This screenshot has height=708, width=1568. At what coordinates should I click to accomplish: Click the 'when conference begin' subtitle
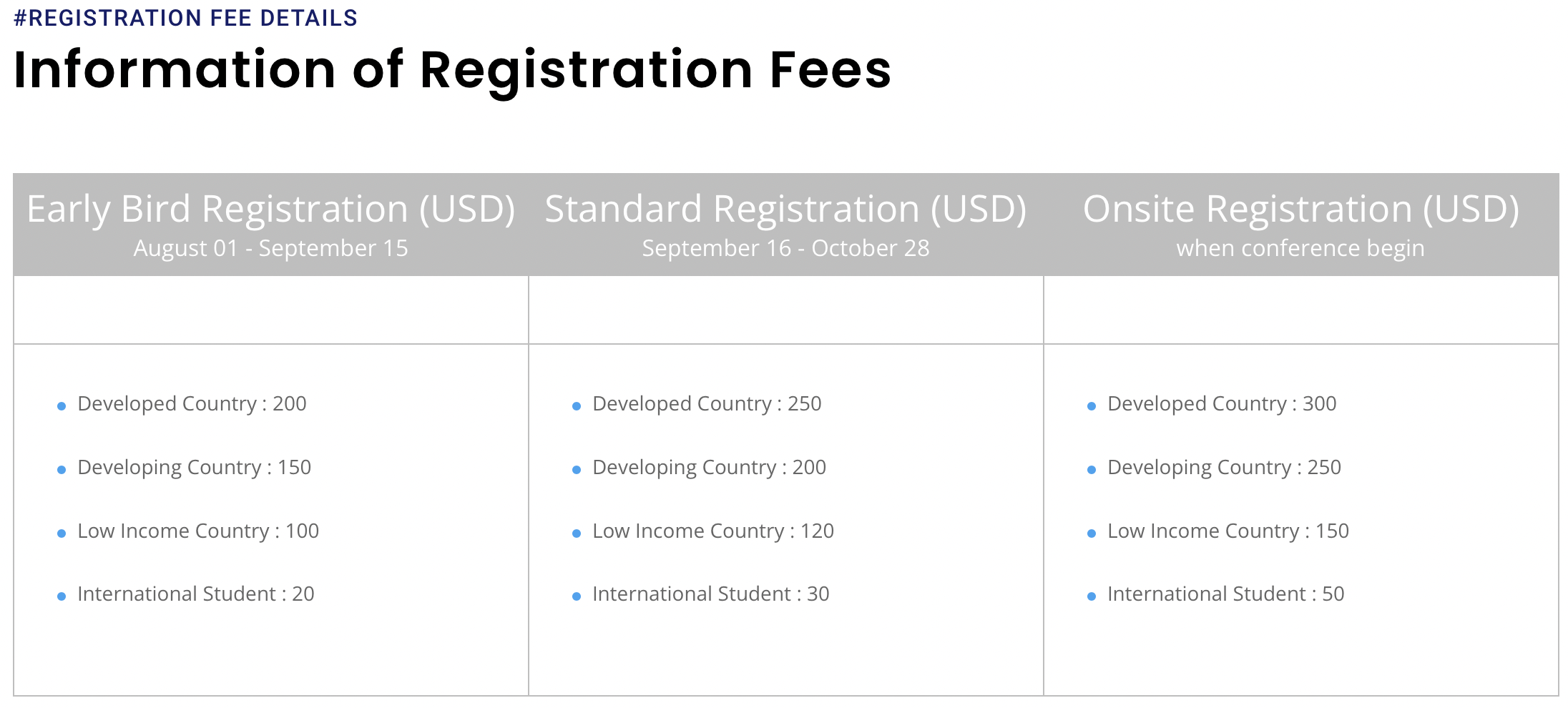click(1300, 248)
